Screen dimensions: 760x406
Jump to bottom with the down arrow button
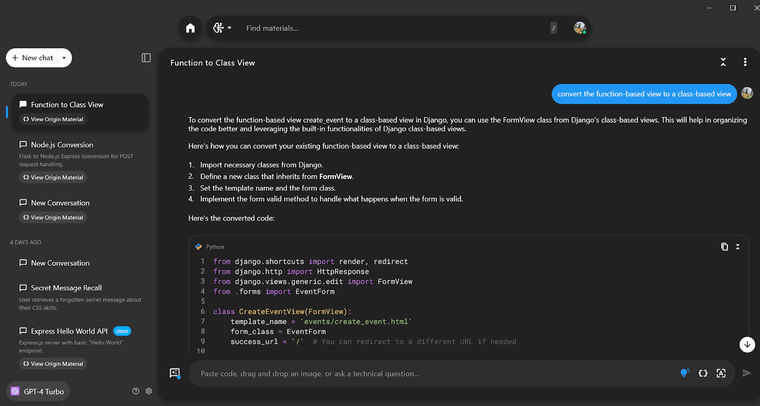click(747, 344)
